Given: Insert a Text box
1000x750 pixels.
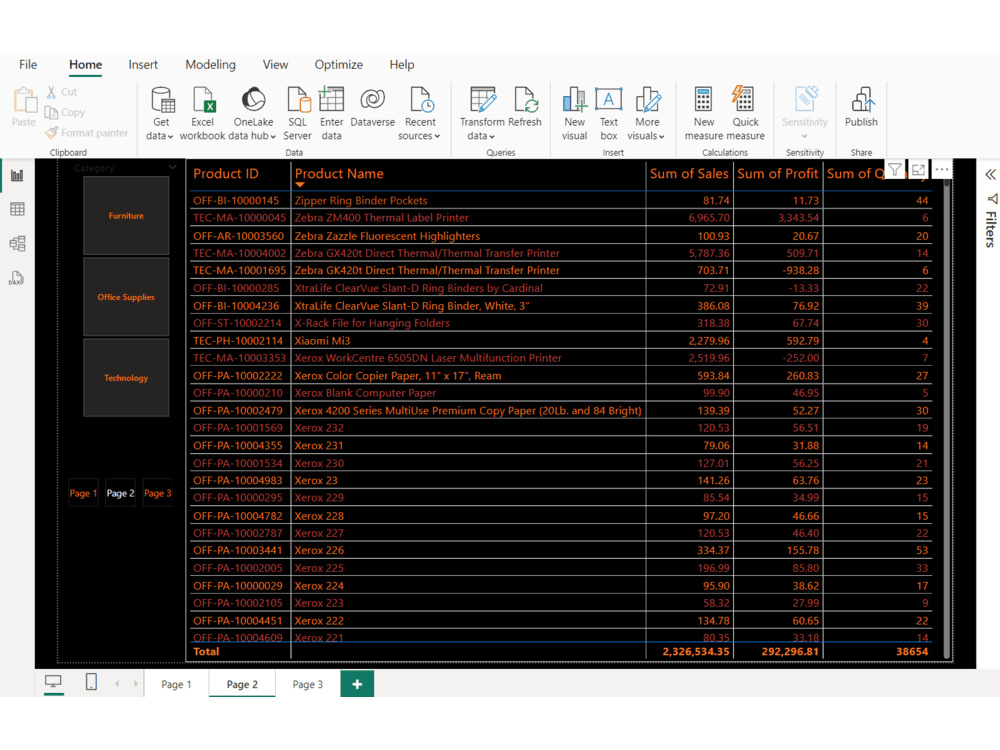Looking at the screenshot, I should (x=609, y=110).
